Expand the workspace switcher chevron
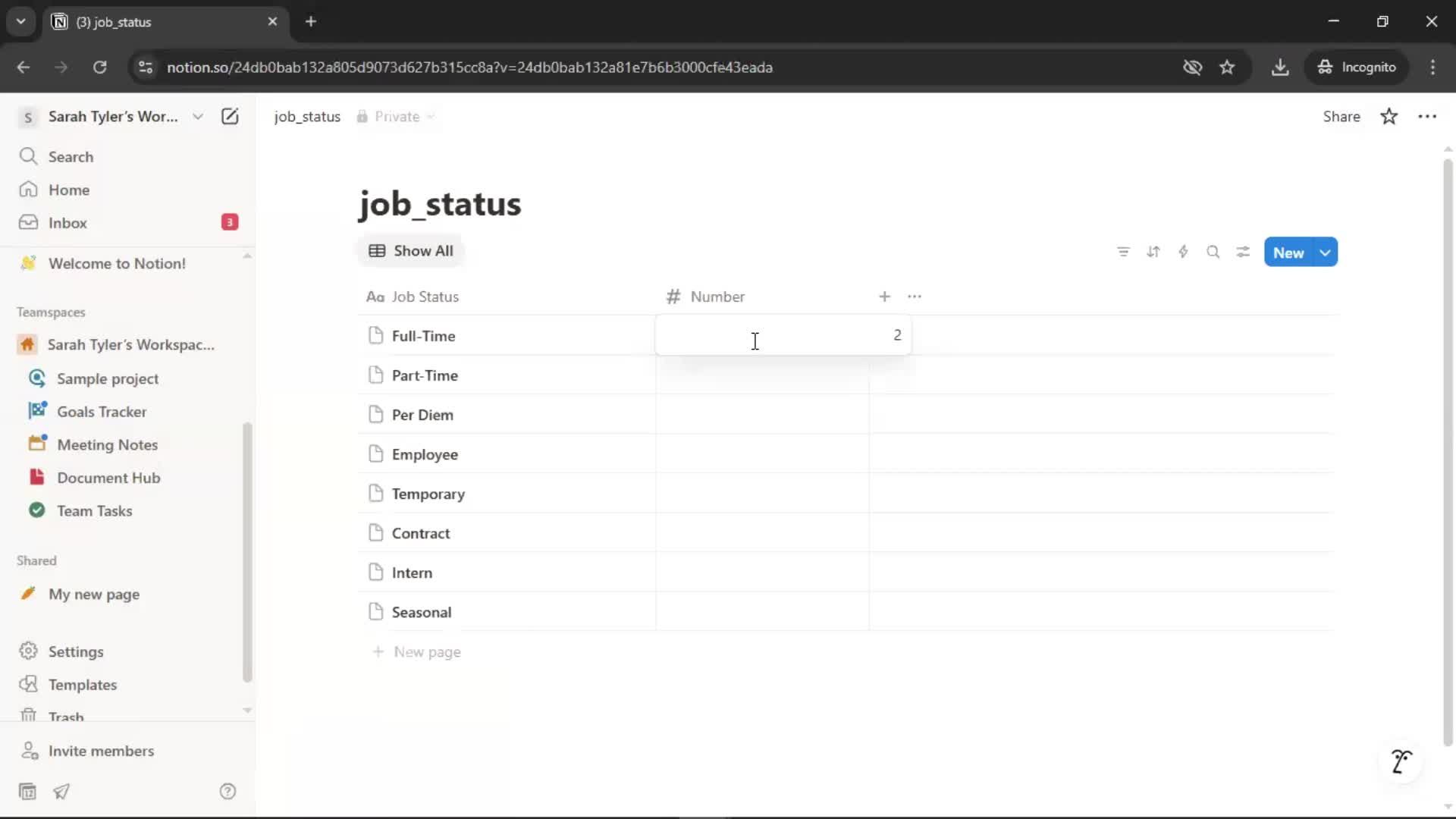Image resolution: width=1456 pixels, height=819 pixels. (x=198, y=117)
